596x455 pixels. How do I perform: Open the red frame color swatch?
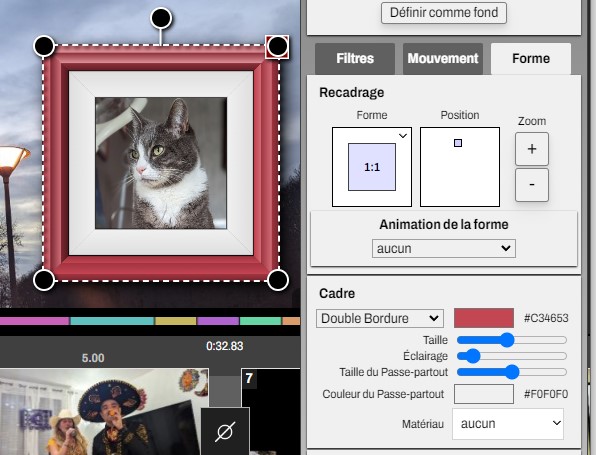484,318
